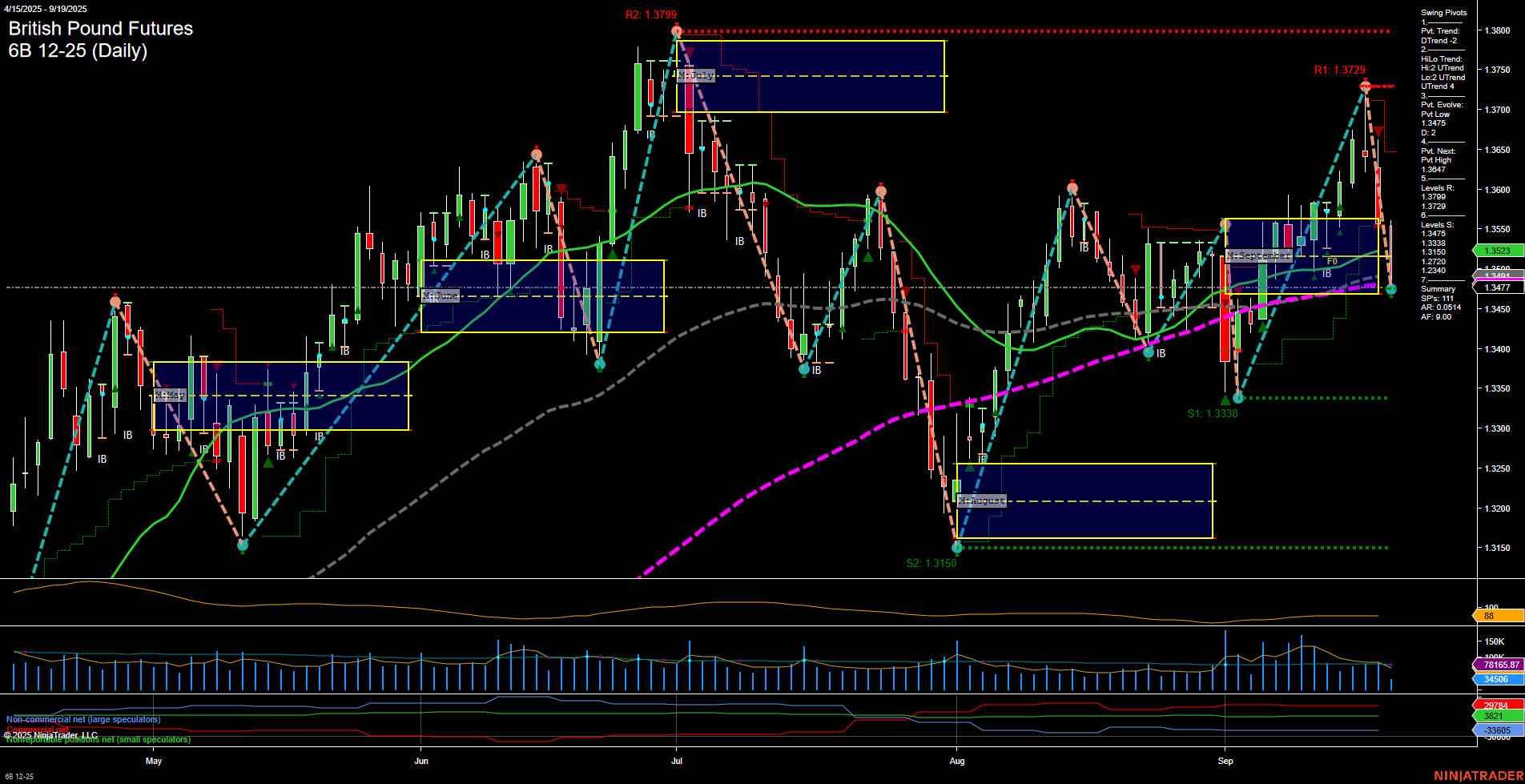Click the Non-commercial net (large speculators) legend
This screenshot has height=784, width=1525.
click(83, 719)
